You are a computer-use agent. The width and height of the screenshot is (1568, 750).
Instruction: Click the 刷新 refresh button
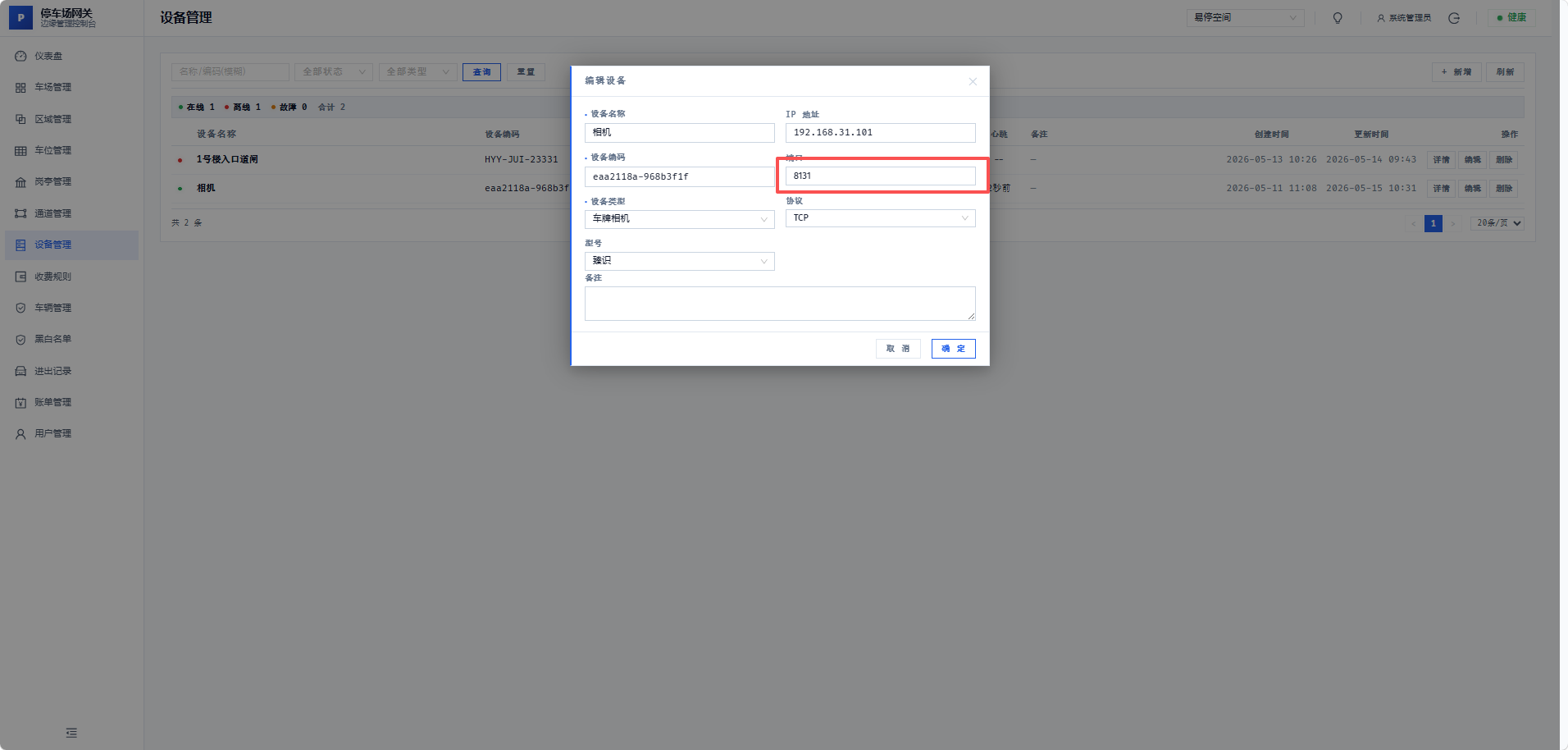click(1505, 72)
